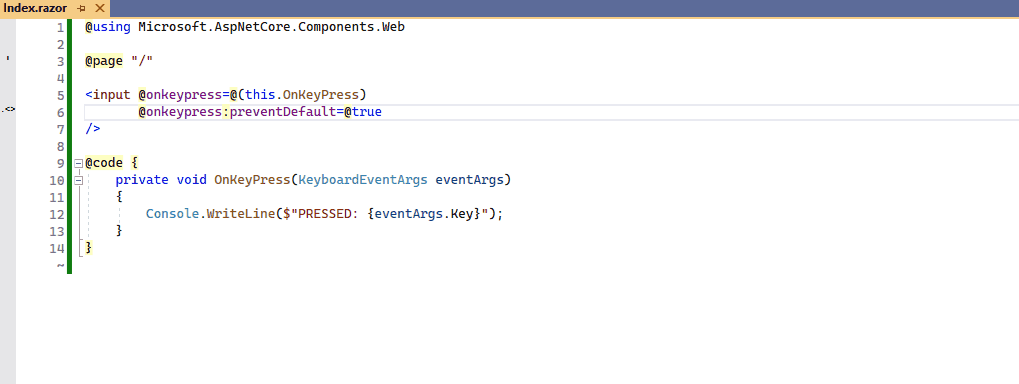Click the "/" route string
This screenshot has height=384, width=1019.
coord(142,61)
